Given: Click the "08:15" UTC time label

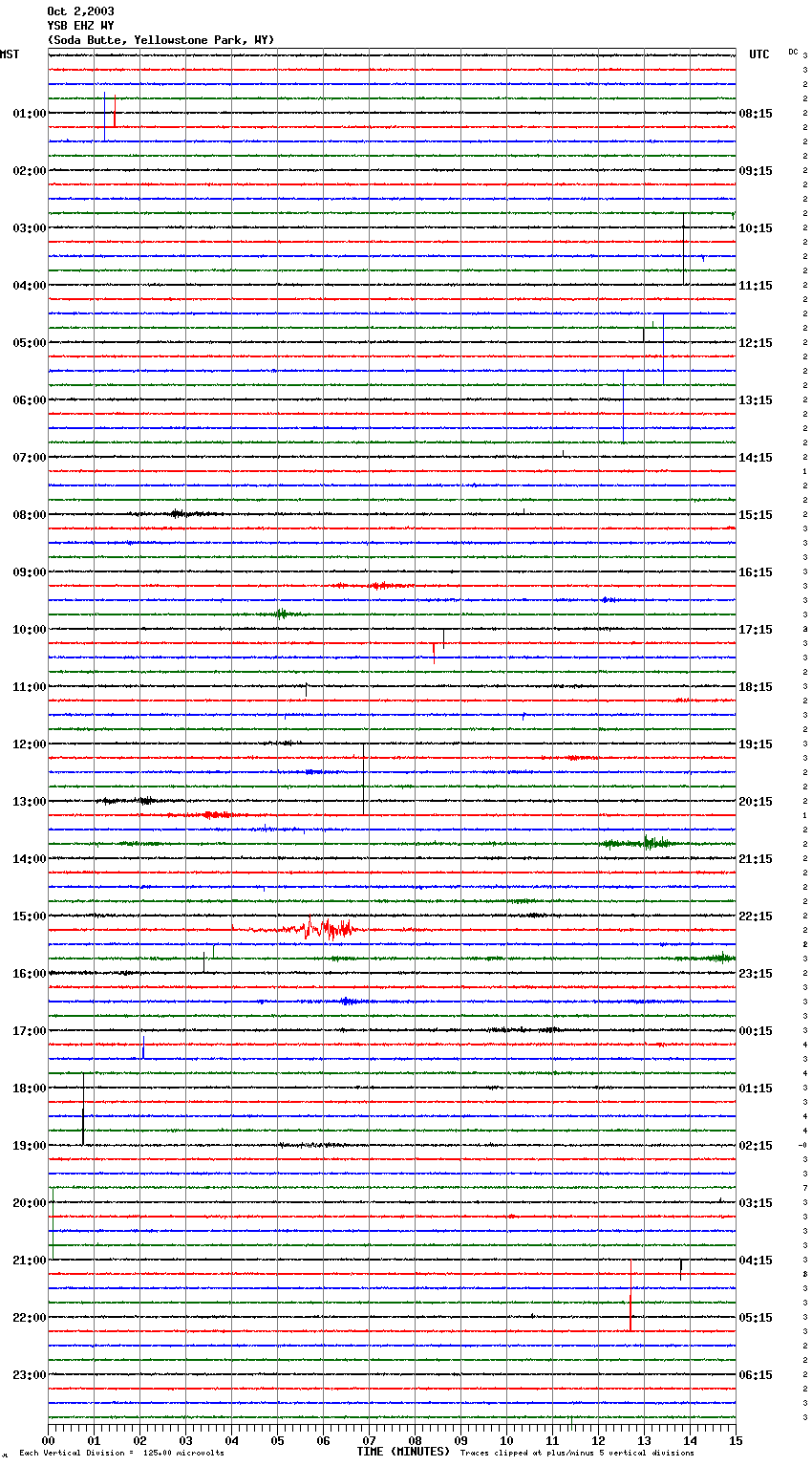Looking at the screenshot, I should point(756,114).
